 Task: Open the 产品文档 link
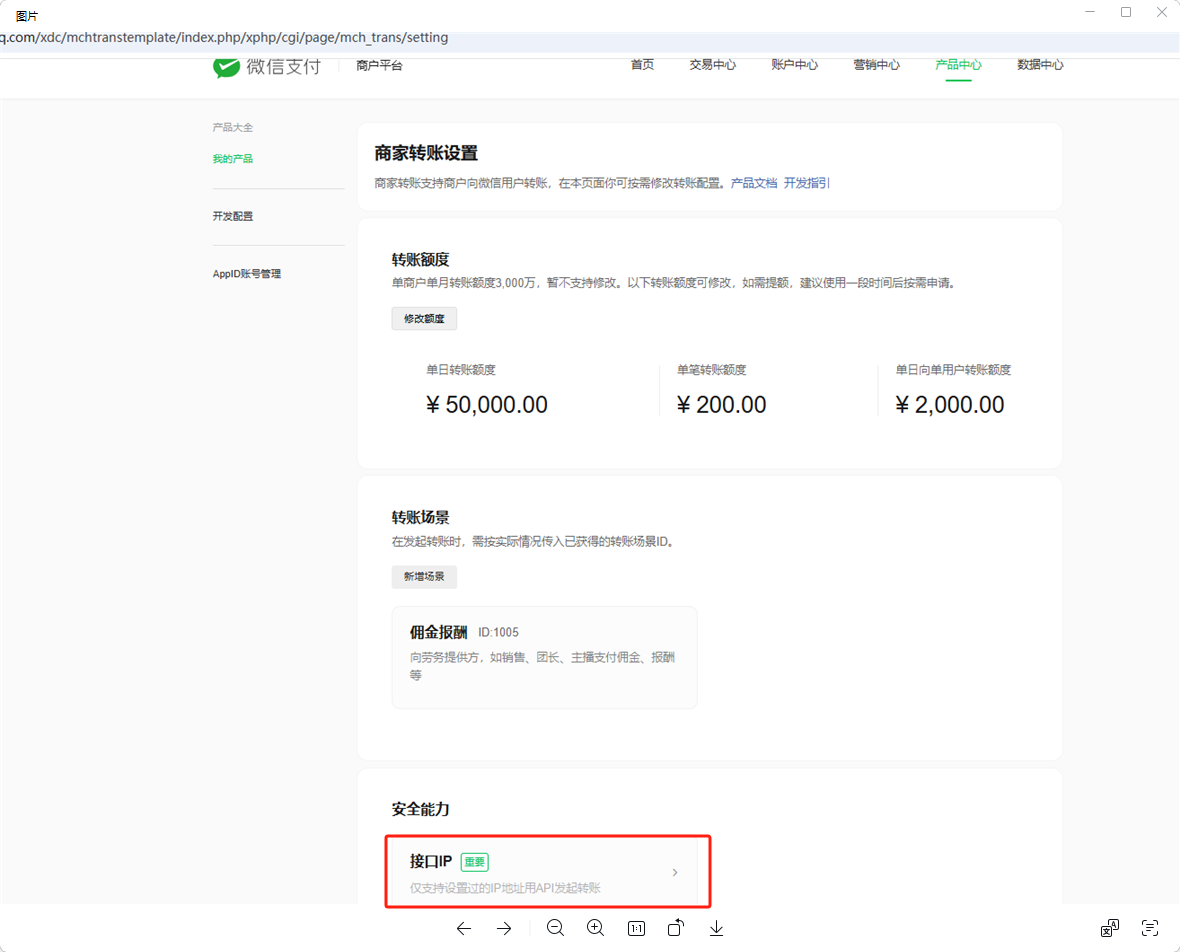[753, 183]
